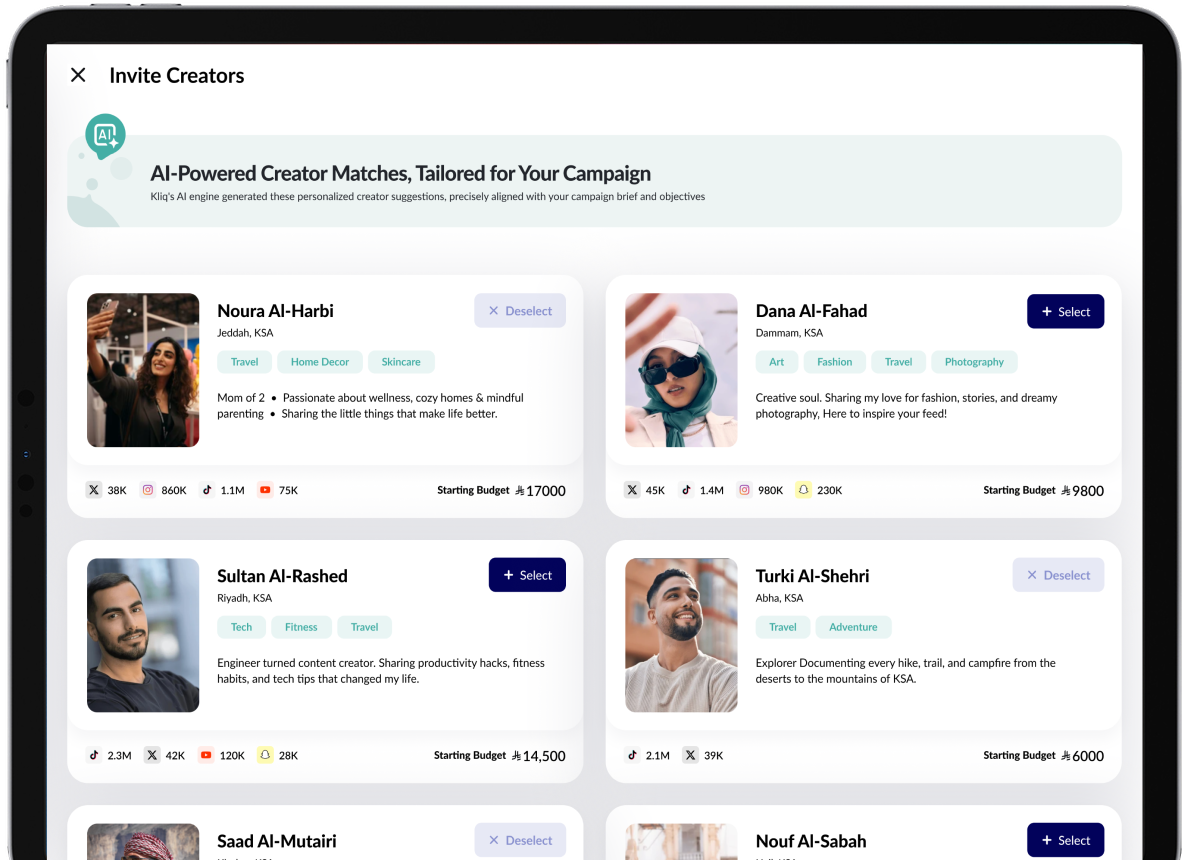The image size is (1182, 860).
Task: Open Dana Al-Fahad's profile photo
Action: 681,370
